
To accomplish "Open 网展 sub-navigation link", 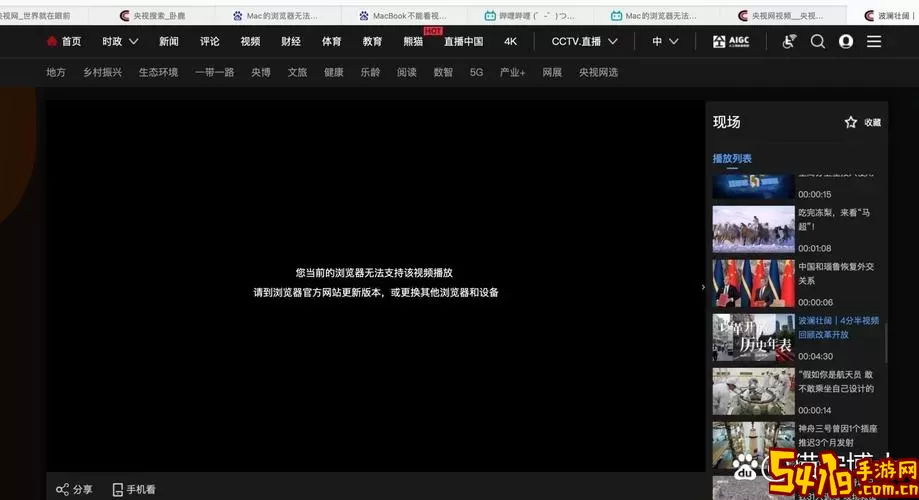I will [x=552, y=73].
